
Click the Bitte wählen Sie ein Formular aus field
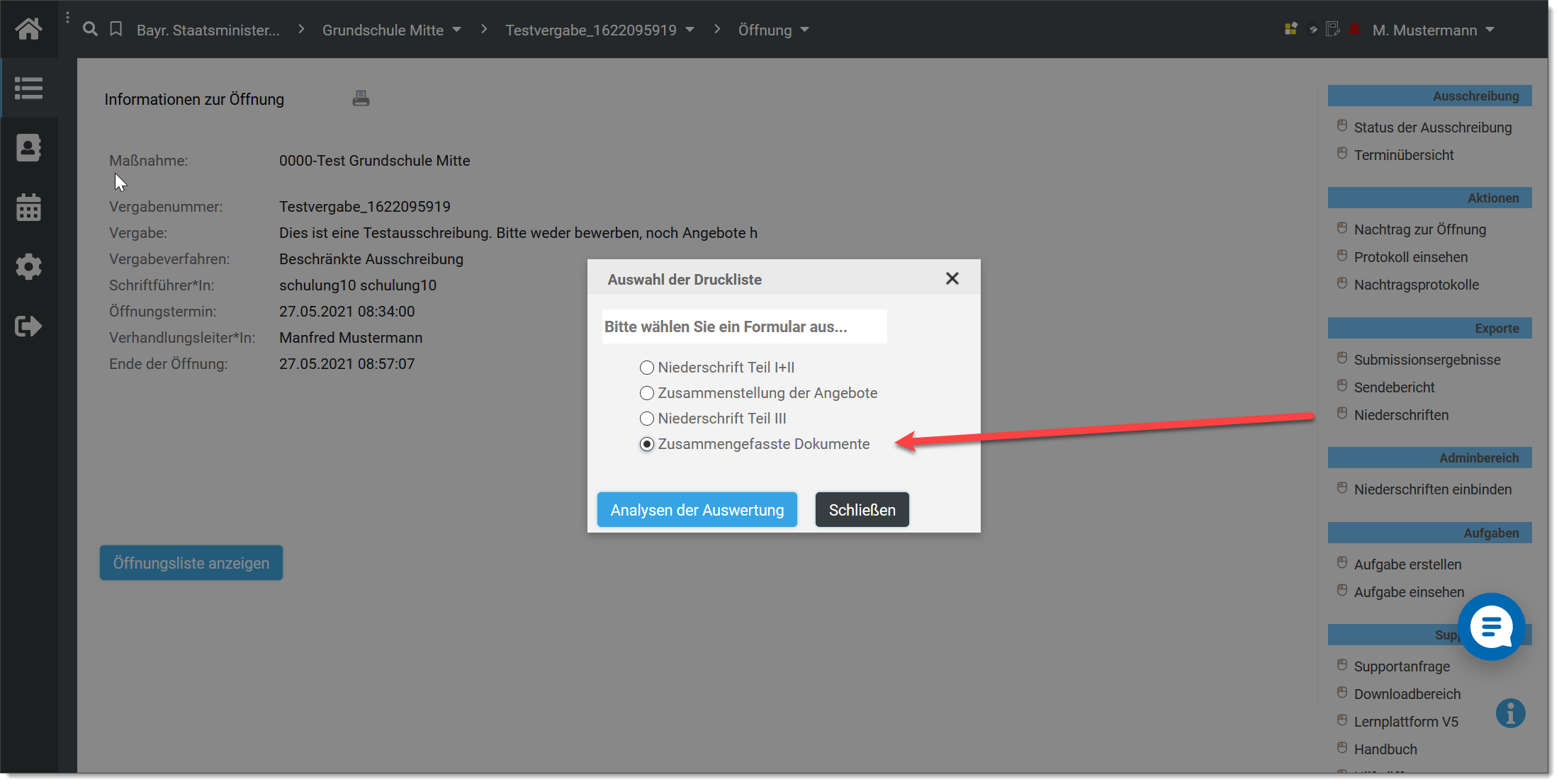pyautogui.click(x=744, y=326)
